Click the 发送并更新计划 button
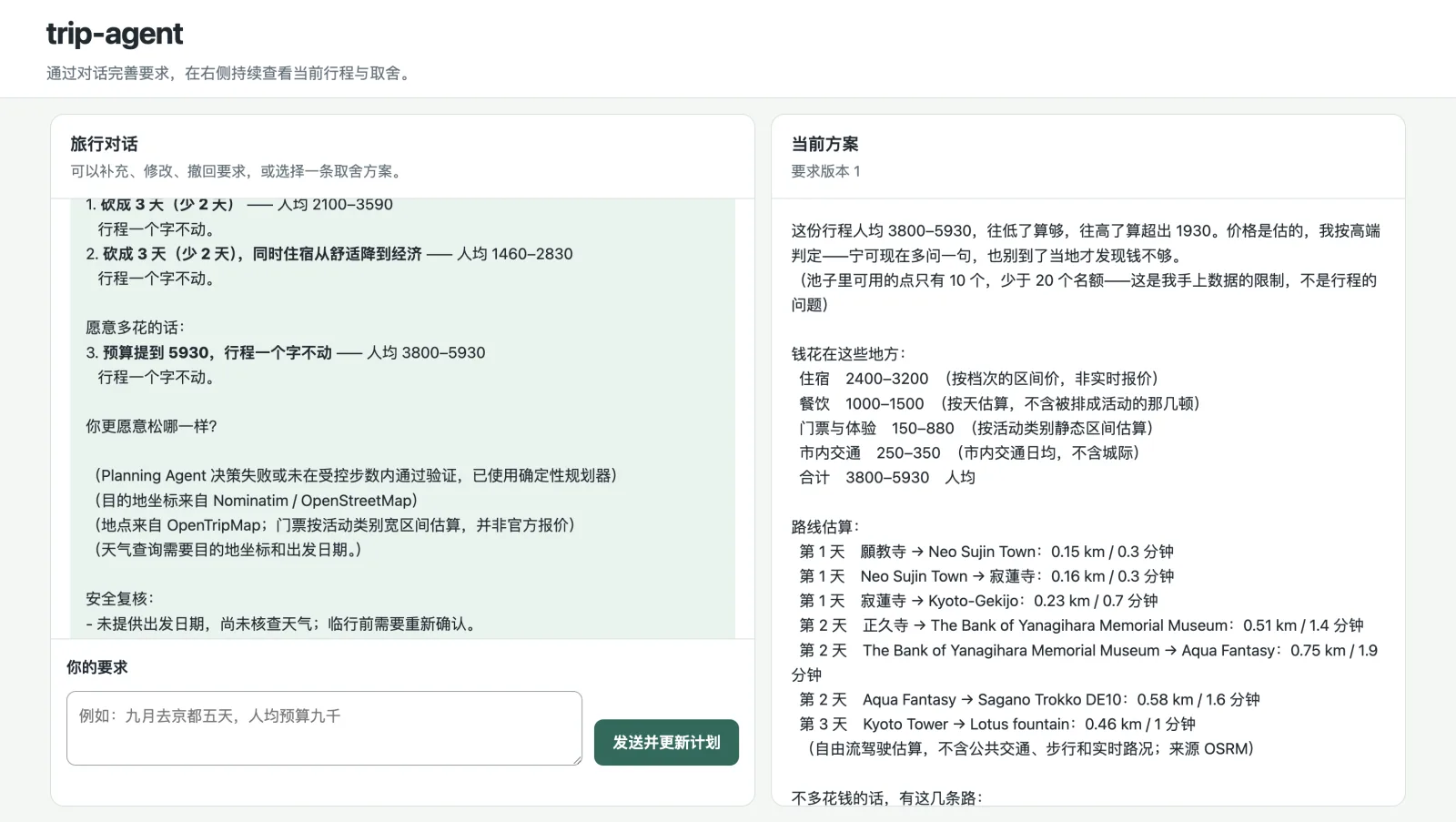The height and width of the screenshot is (822, 1456). [x=666, y=743]
